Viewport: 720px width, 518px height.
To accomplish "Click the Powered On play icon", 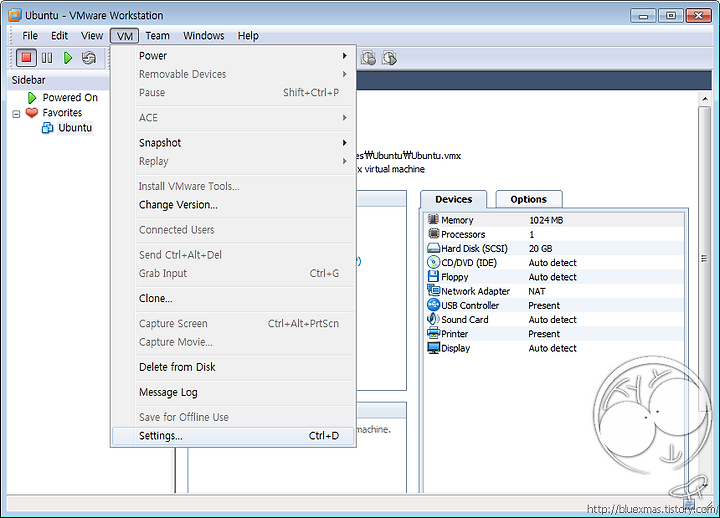I will pyautogui.click(x=32, y=98).
